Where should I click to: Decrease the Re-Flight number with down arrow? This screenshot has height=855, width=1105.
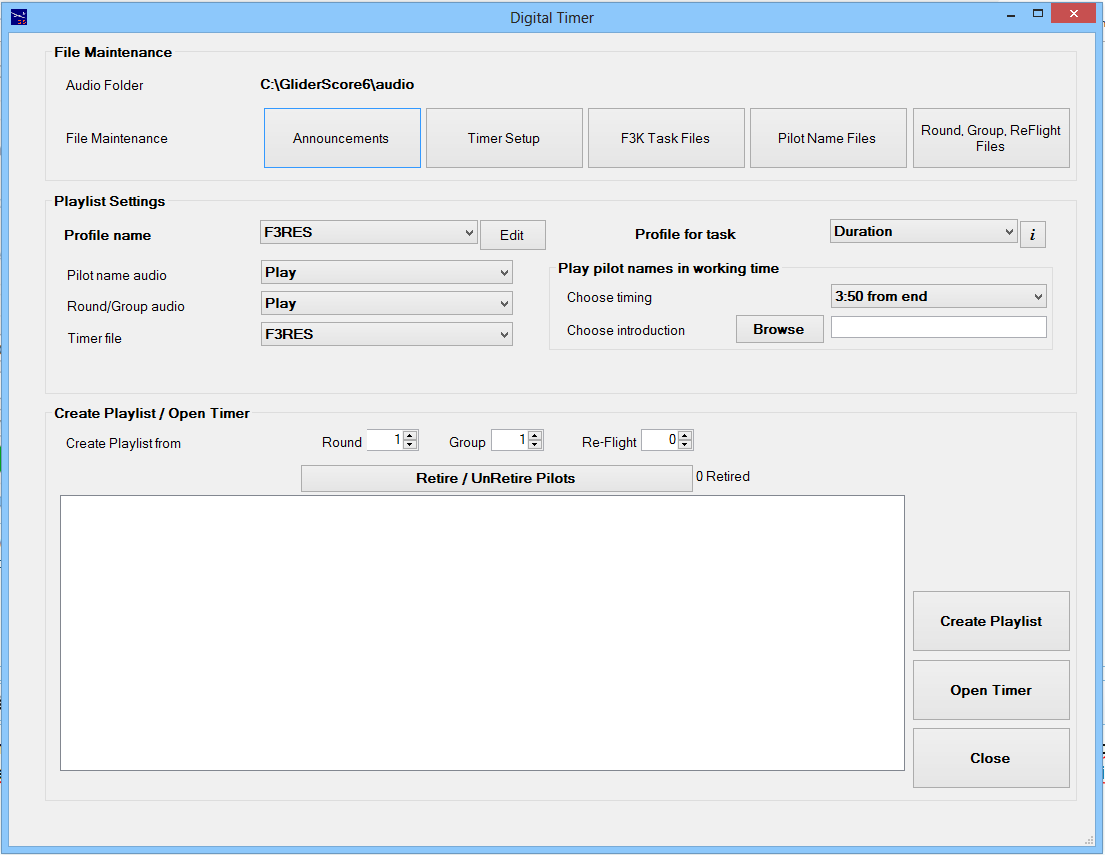tap(685, 445)
